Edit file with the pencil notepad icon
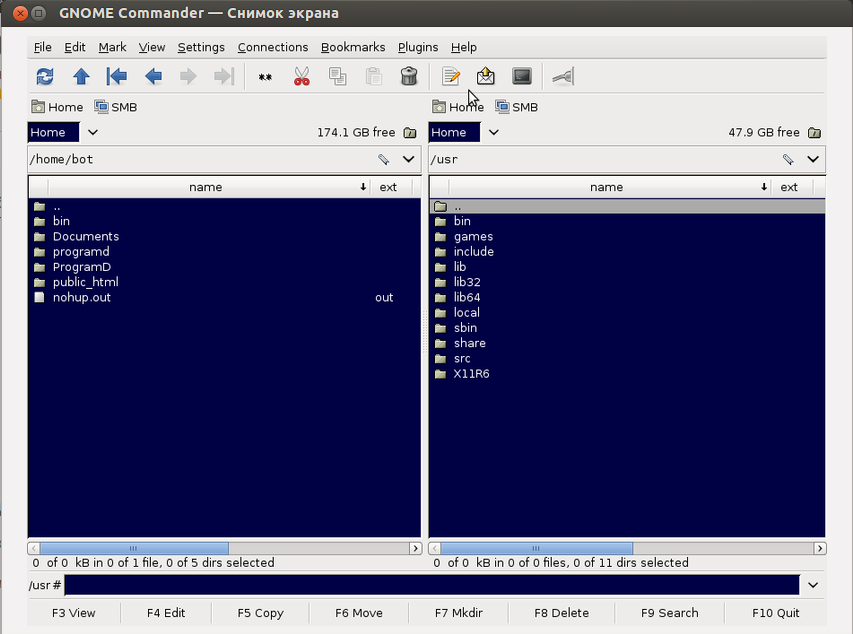 tap(450, 76)
